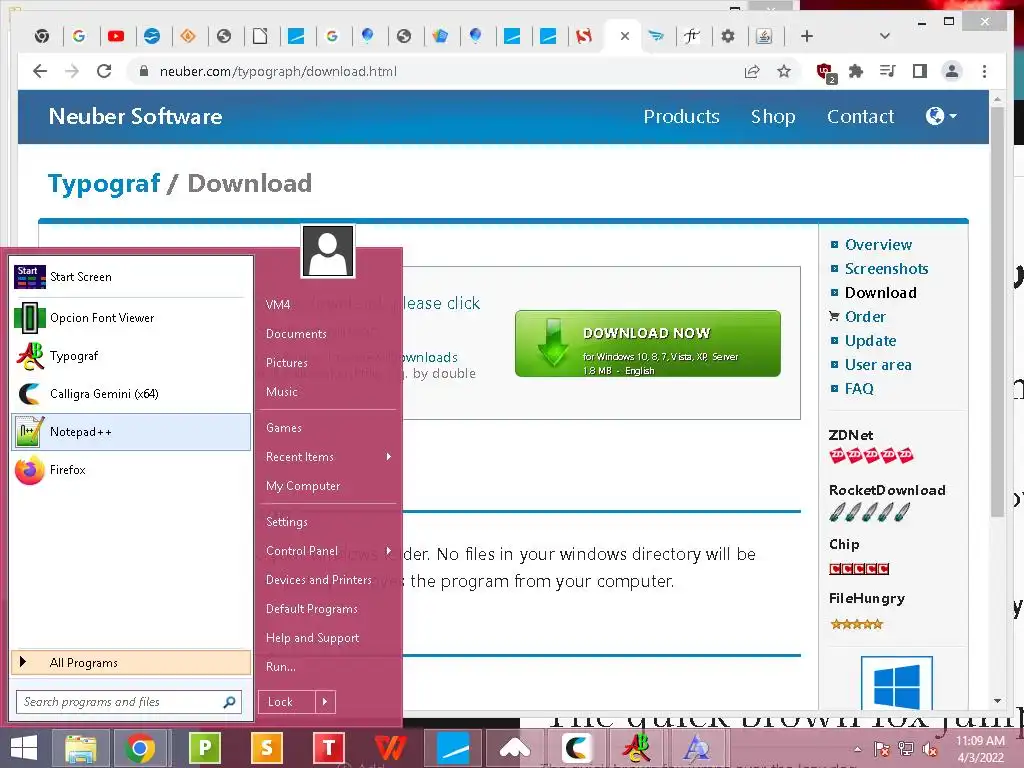1024x768 pixels.
Task: Open the Extensions puzzle icon
Action: point(856,71)
